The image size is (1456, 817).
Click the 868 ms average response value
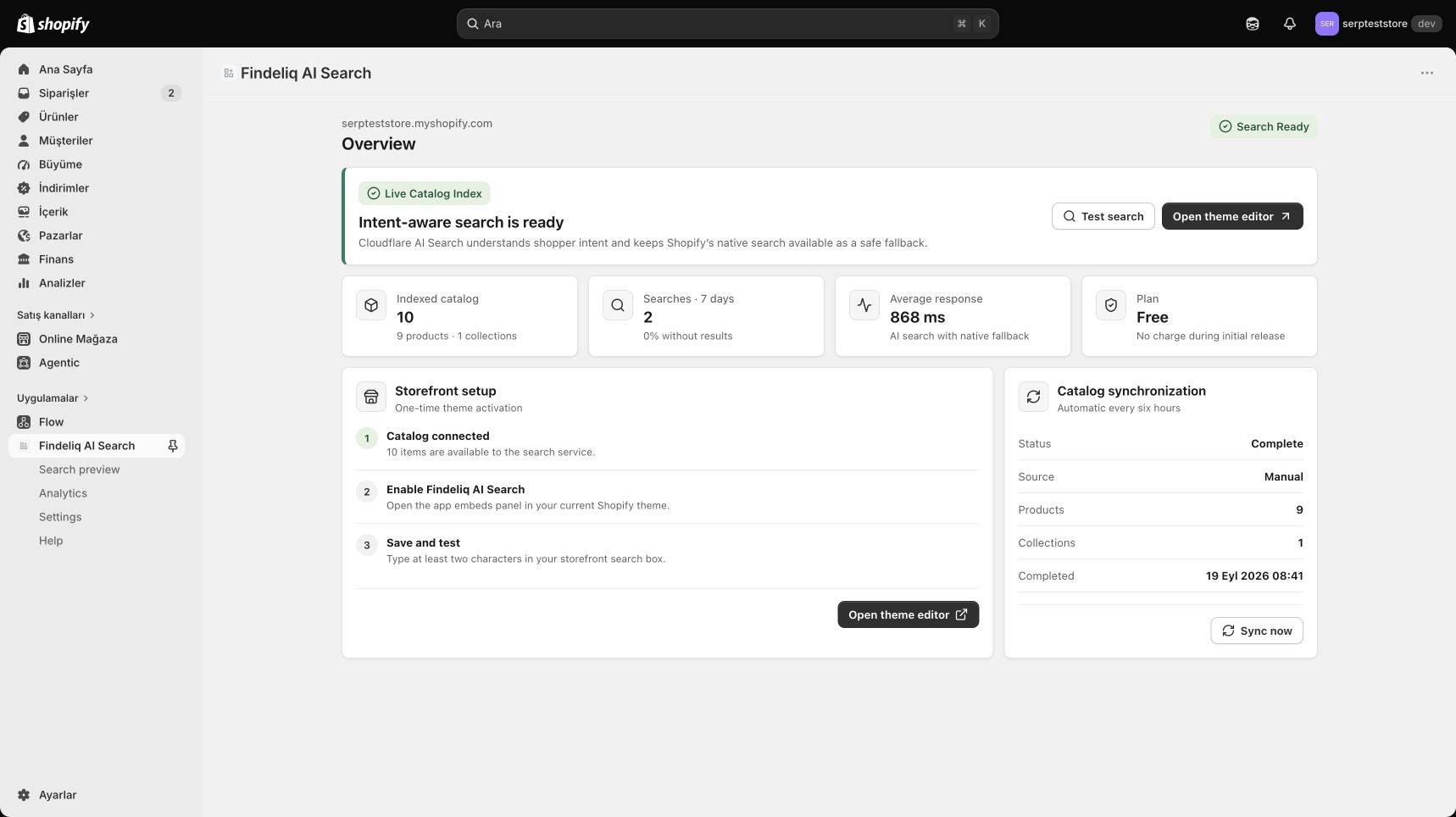click(x=917, y=317)
